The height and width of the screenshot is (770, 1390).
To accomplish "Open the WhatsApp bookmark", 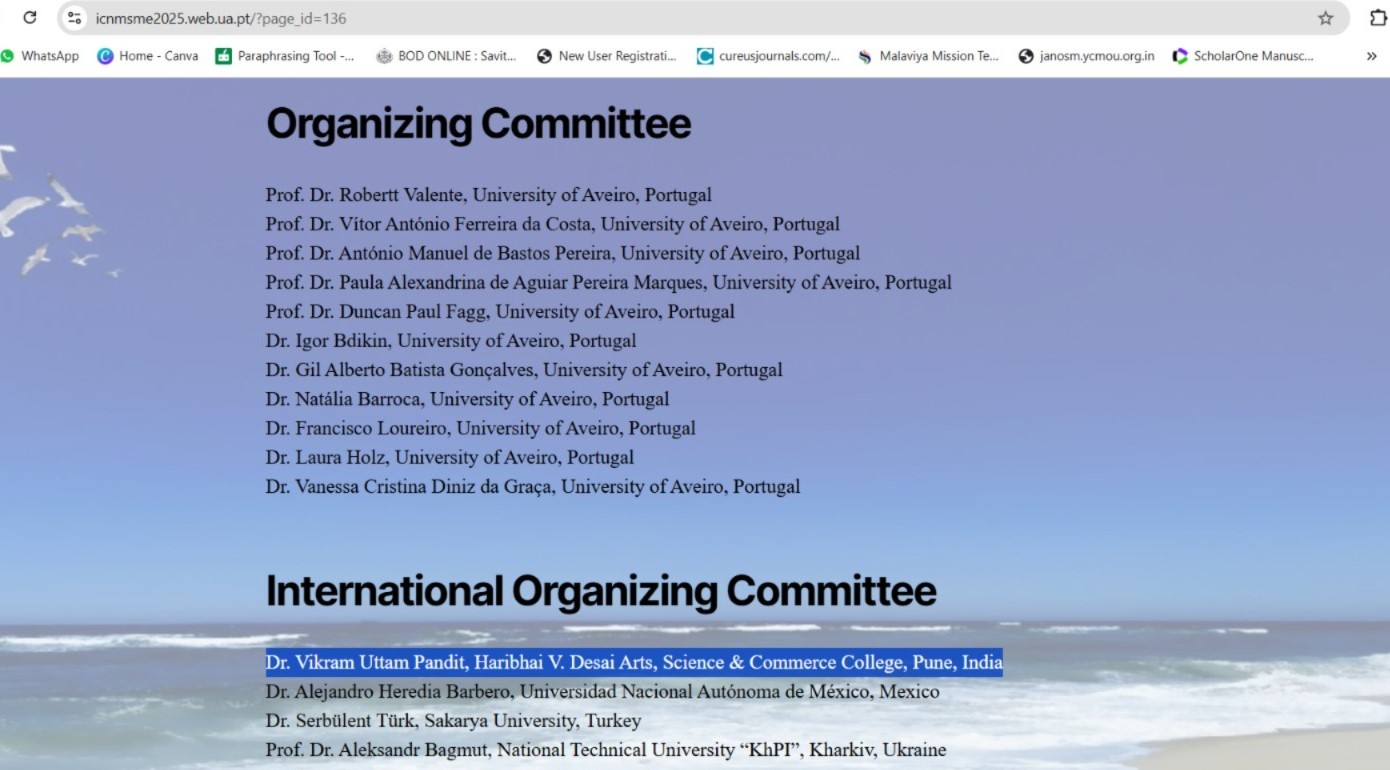I will click(40, 56).
